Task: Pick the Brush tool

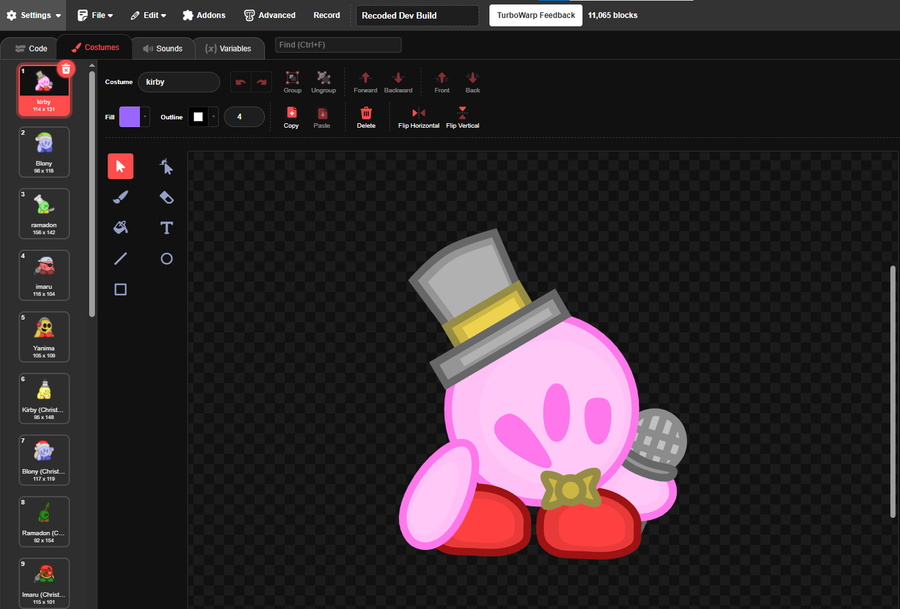Action: [x=121, y=197]
